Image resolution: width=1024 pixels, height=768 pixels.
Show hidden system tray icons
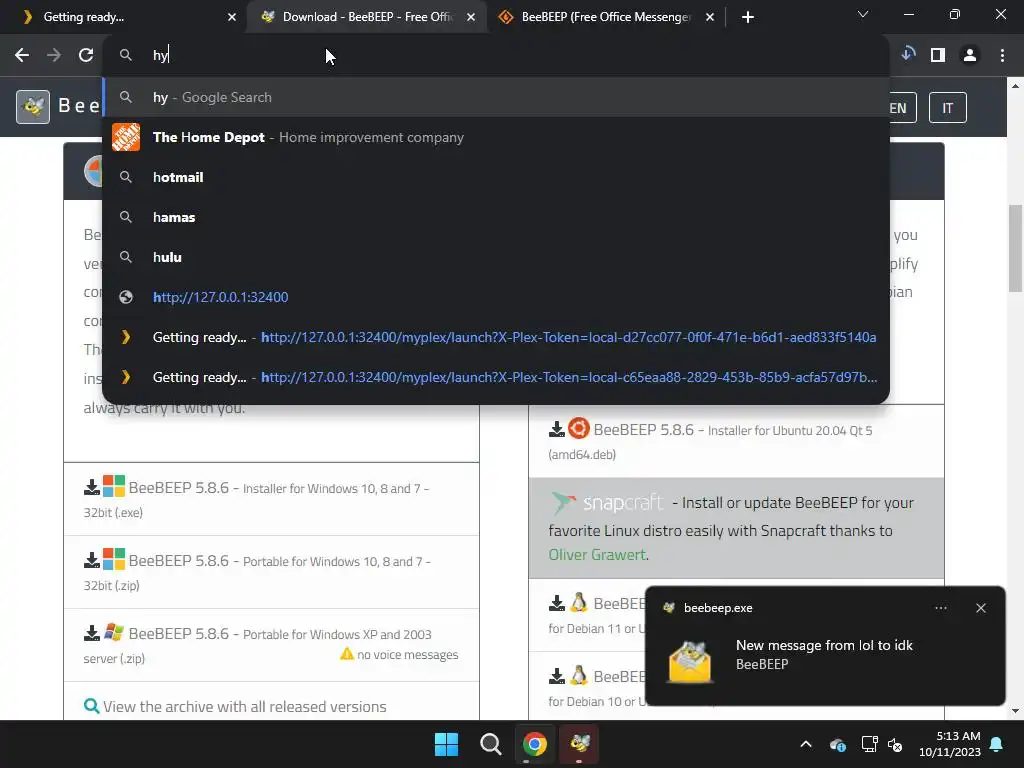coord(806,744)
